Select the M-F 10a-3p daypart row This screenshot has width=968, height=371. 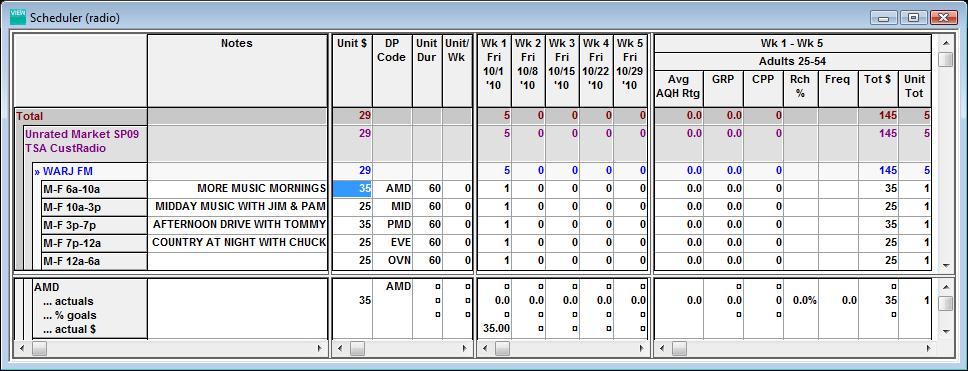point(94,207)
